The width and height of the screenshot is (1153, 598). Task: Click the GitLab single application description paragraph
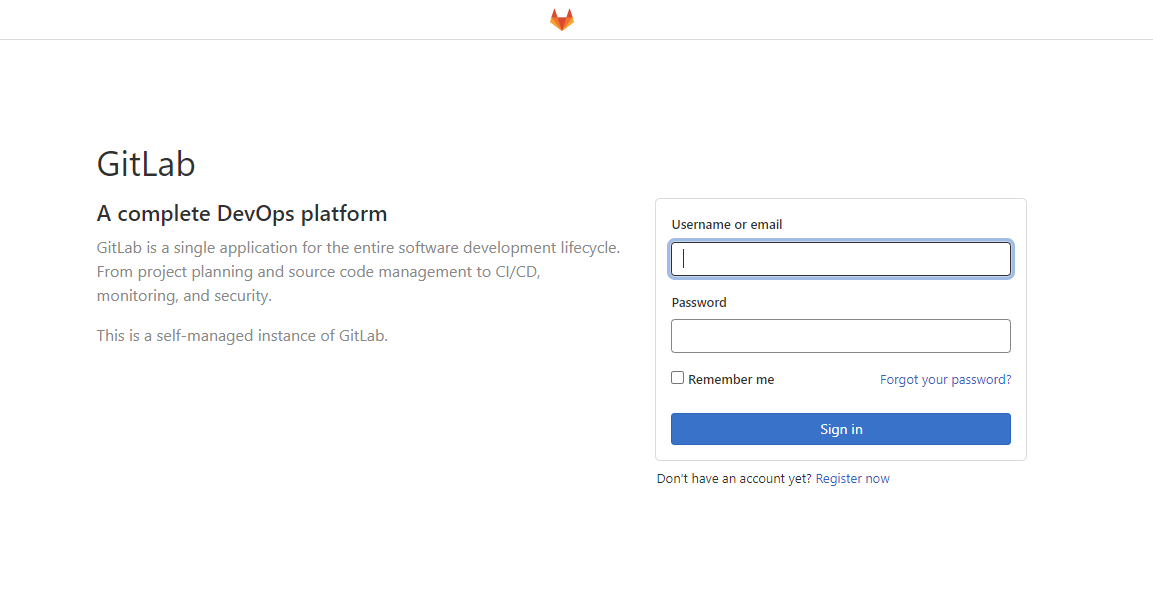(358, 271)
